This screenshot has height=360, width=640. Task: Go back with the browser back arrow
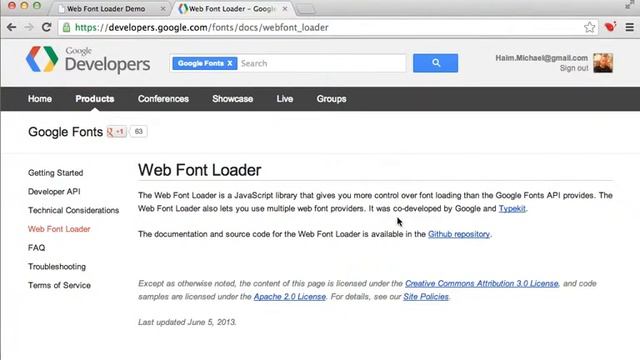(x=11, y=27)
